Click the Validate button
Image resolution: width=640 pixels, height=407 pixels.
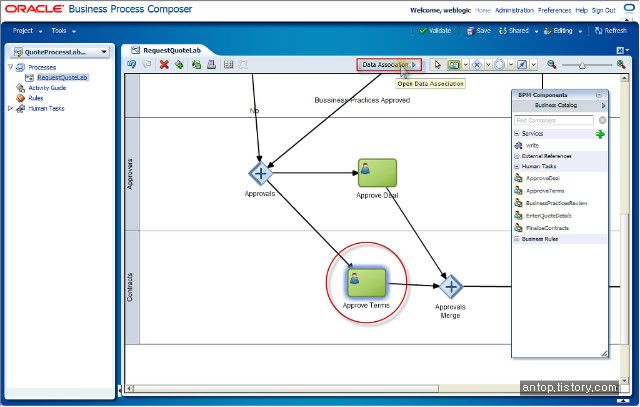[x=435, y=31]
